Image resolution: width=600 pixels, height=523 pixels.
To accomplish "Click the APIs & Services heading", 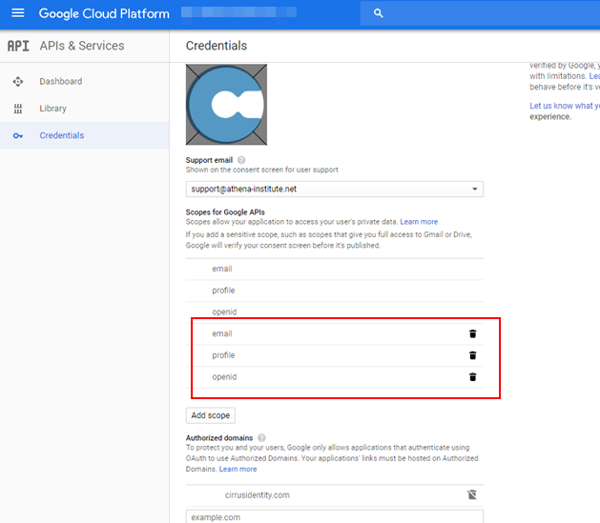I will (x=82, y=46).
